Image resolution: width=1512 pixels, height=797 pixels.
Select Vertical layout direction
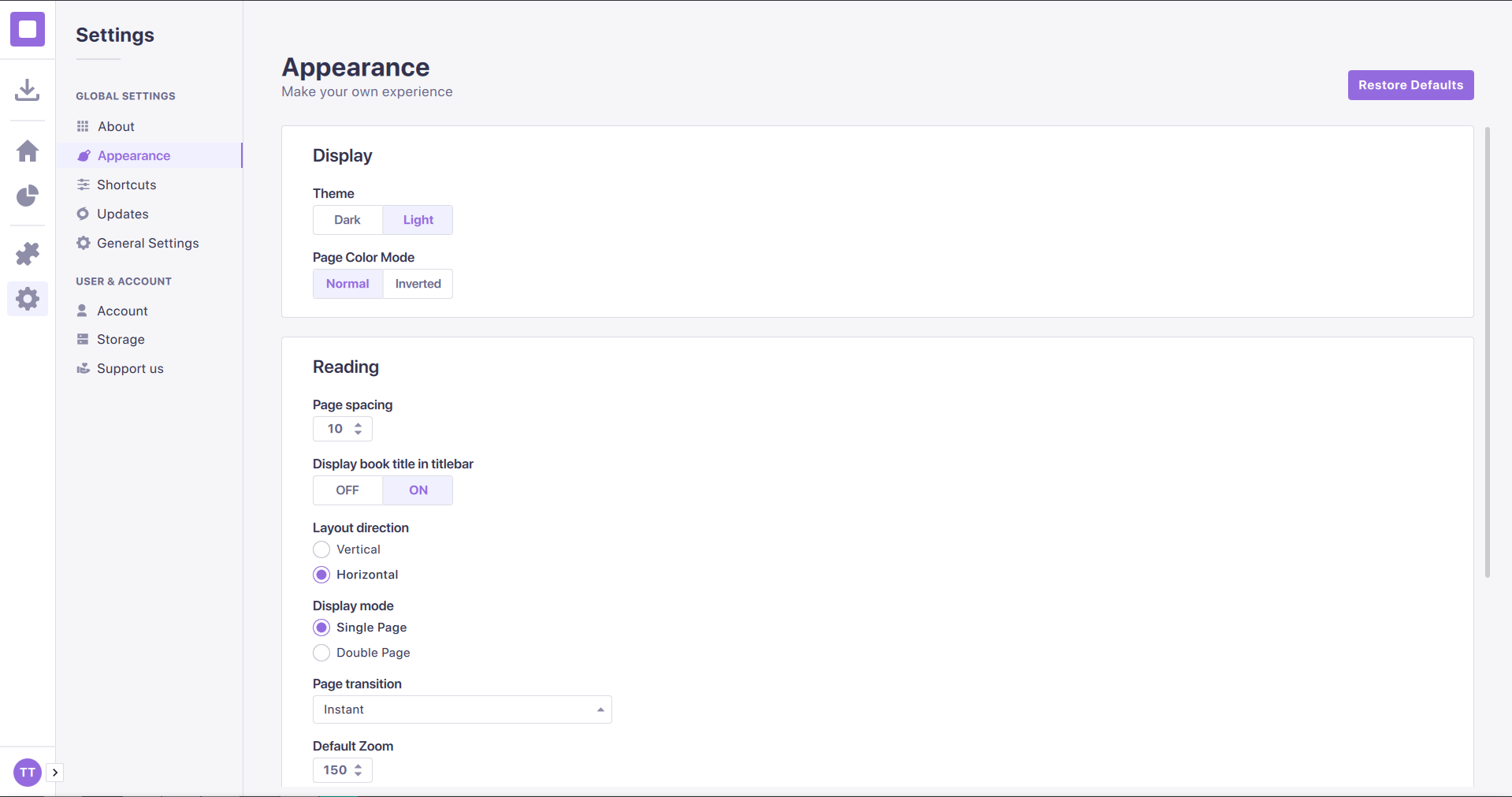tap(321, 549)
